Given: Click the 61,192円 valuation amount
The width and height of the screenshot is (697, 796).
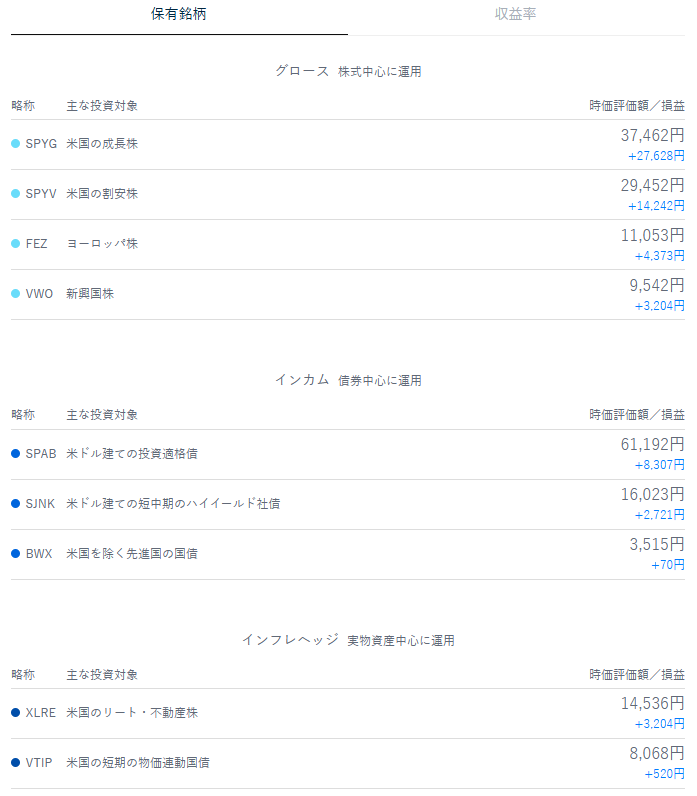Looking at the screenshot, I should tap(652, 445).
